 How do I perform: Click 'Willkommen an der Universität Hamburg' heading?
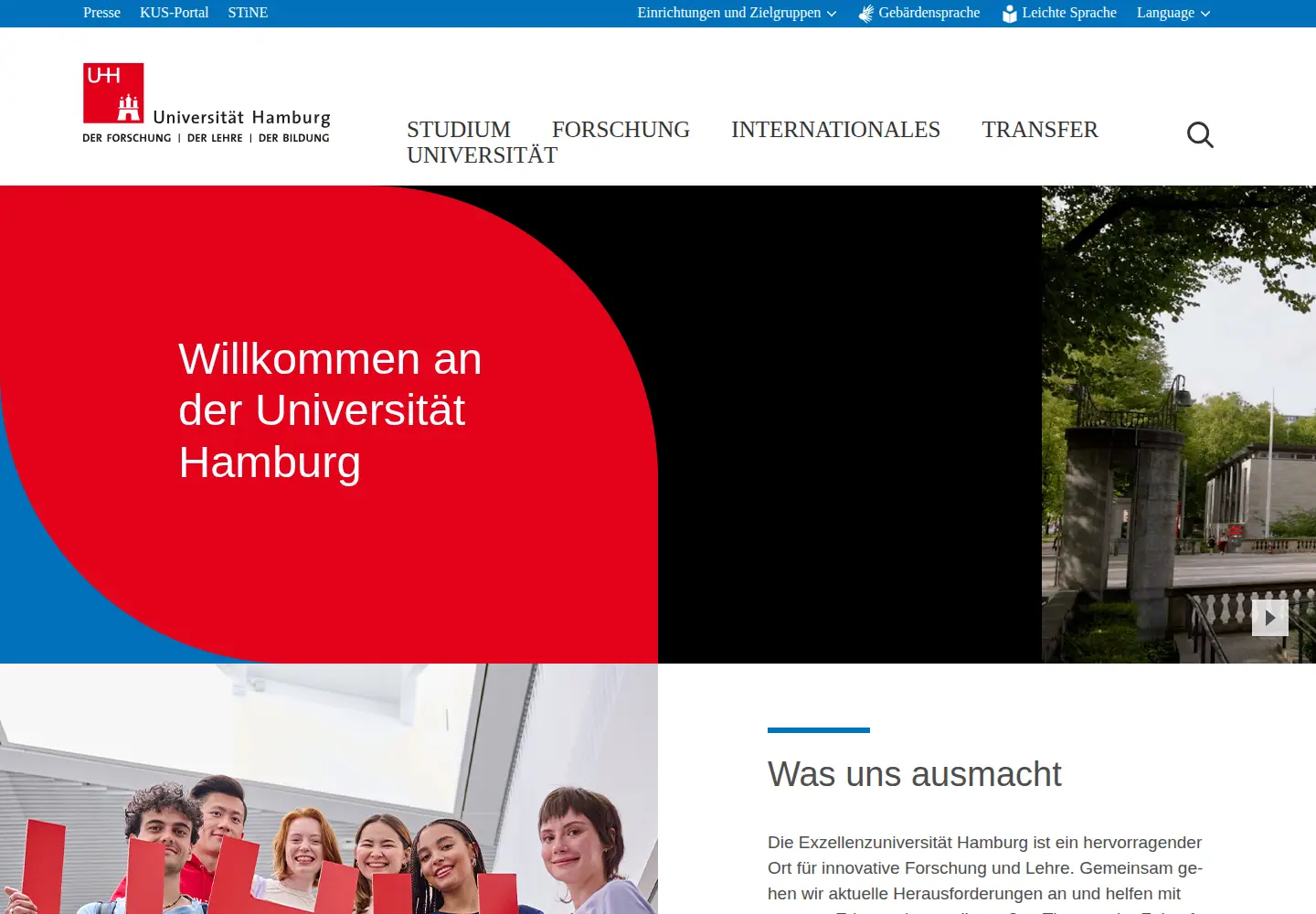pyautogui.click(x=330, y=410)
